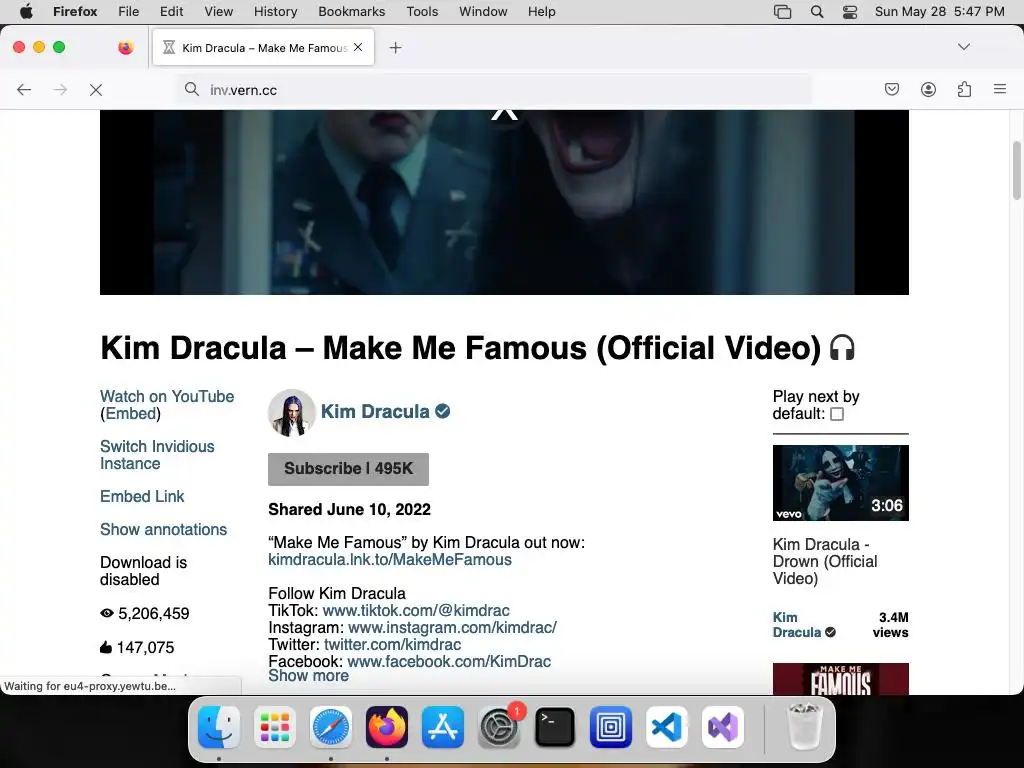Viewport: 1024px width, 768px height.
Task: Click the date and time in menu bar
Action: [939, 12]
